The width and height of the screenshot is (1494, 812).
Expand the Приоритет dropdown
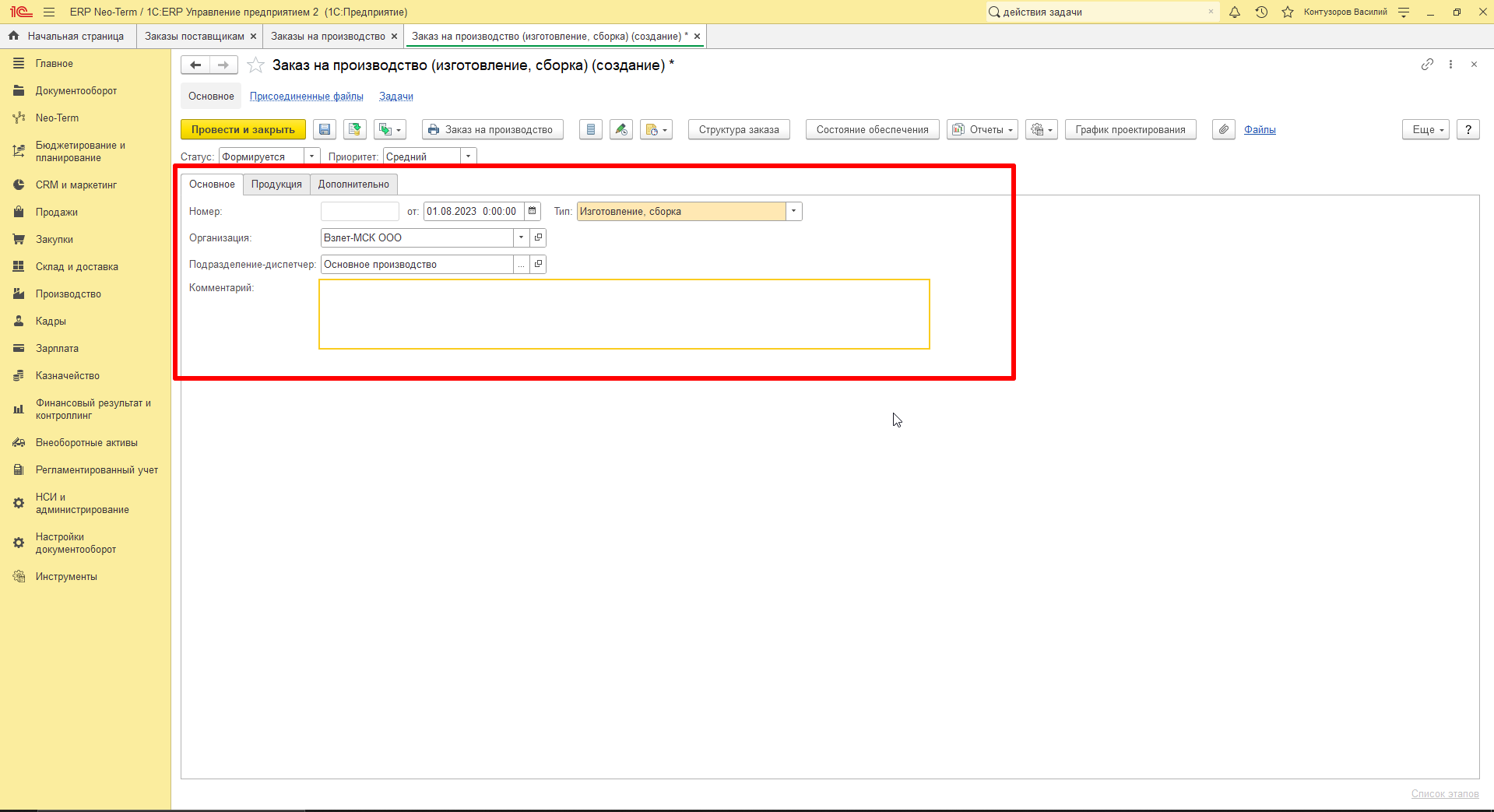coord(468,156)
